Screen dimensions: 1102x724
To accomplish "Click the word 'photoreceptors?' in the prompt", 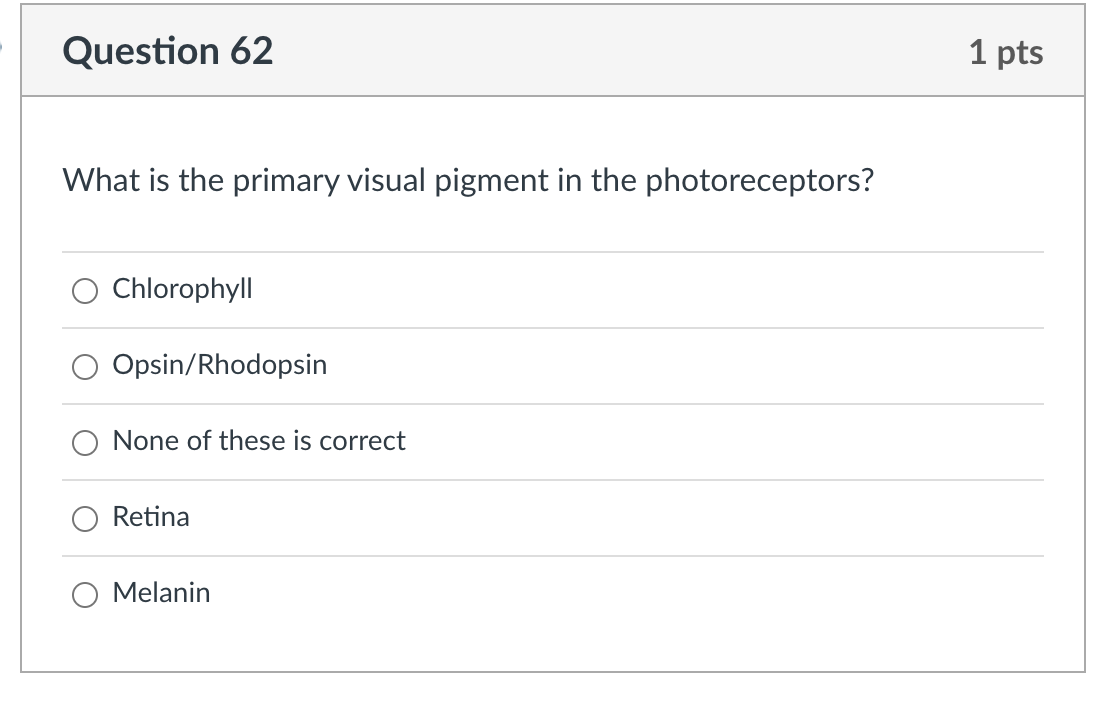I will click(x=760, y=181).
